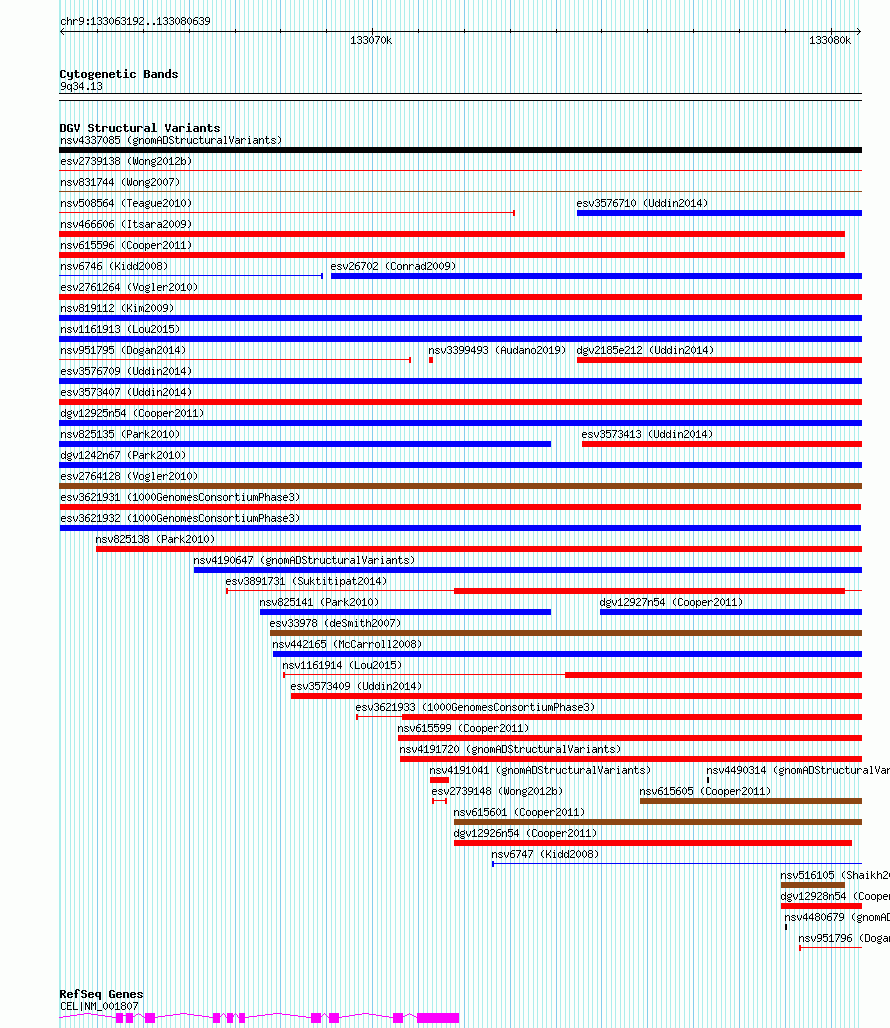Screen dimensions: 890x1028
Task: Open nsv1161913 (Lou2015) variant
Action: point(120,329)
